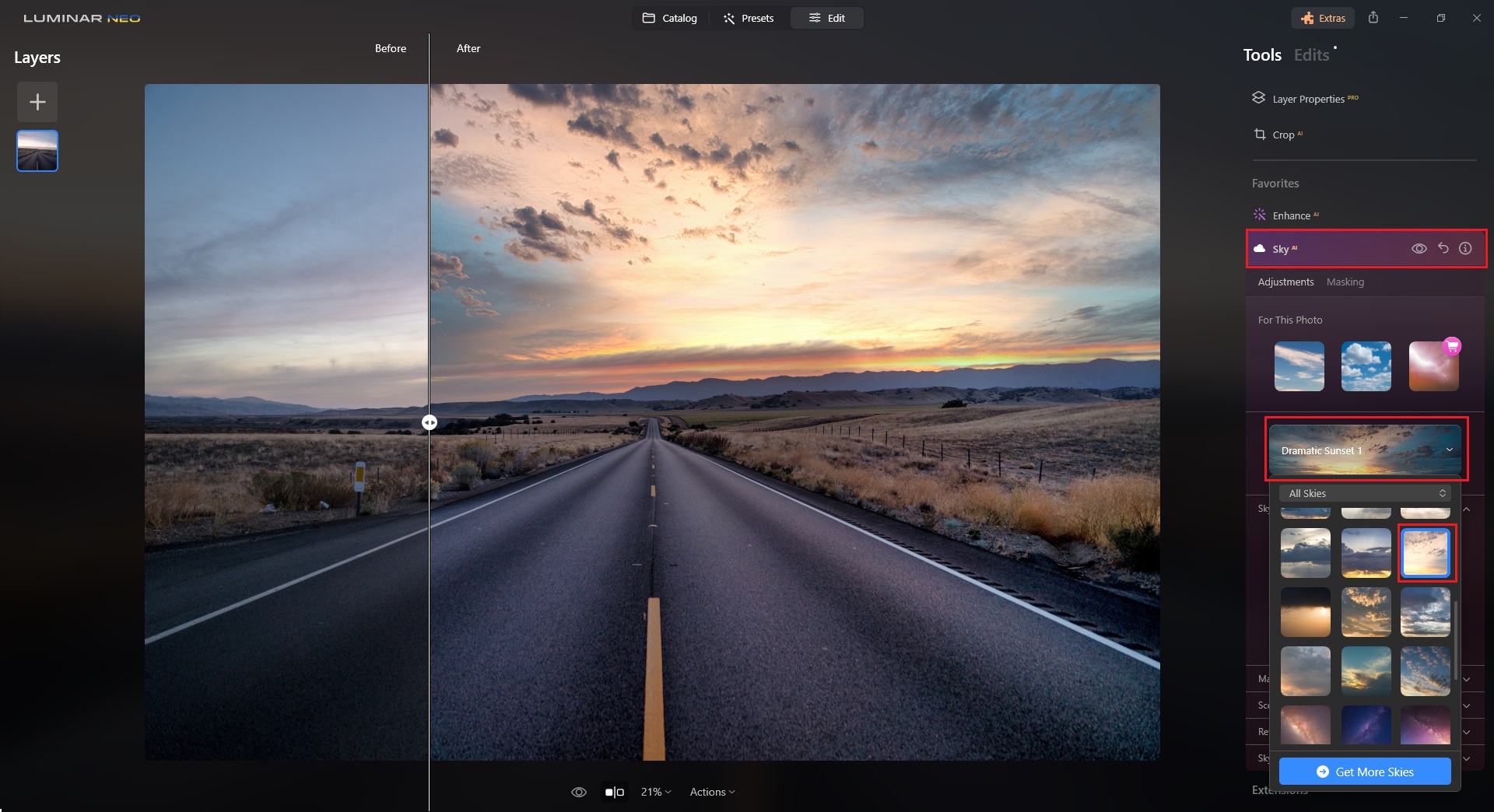1494x812 pixels.
Task: Choose the deep blue galaxy sky thumbnail
Action: click(1366, 726)
